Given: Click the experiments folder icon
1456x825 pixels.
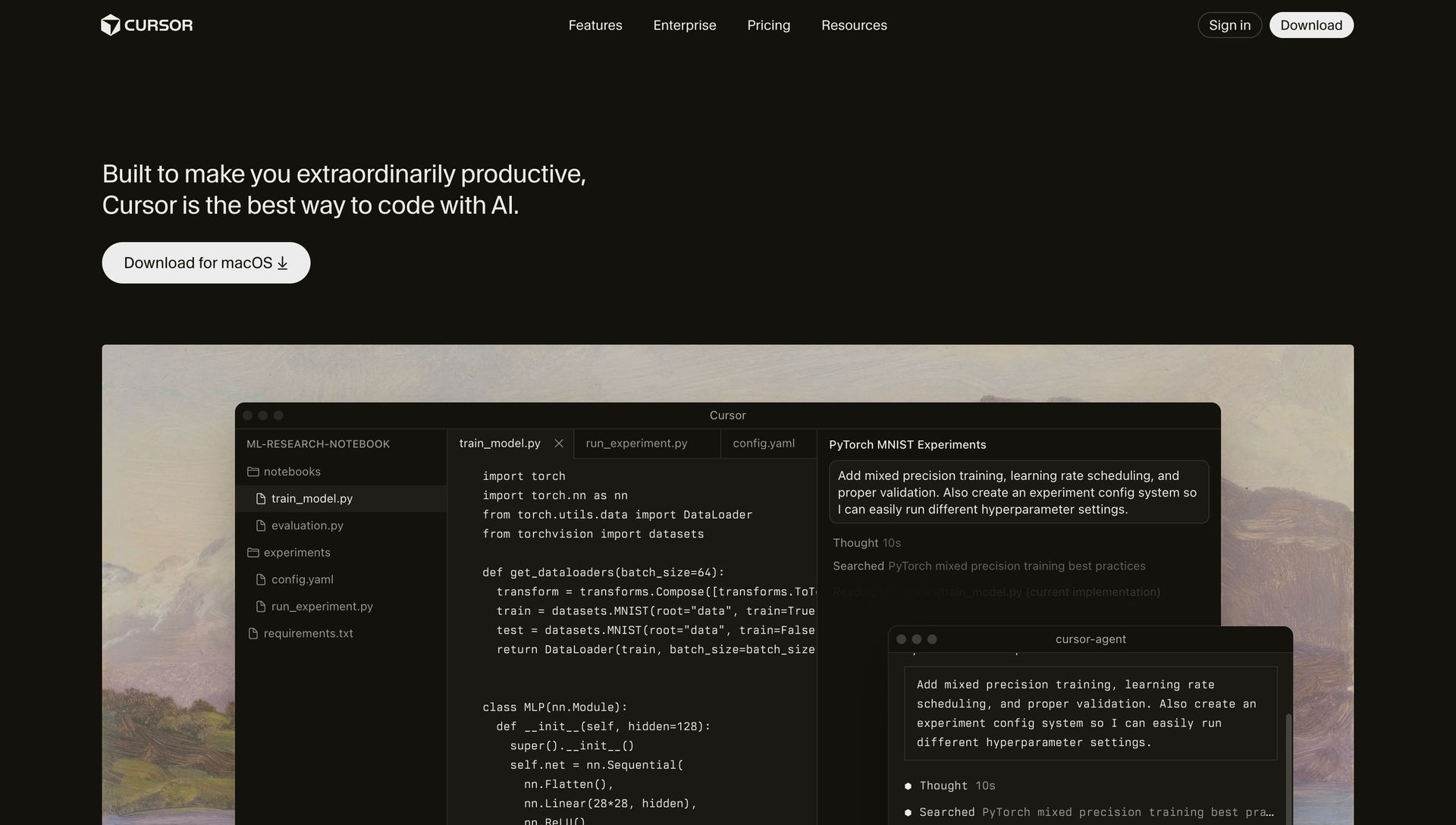Looking at the screenshot, I should [253, 553].
